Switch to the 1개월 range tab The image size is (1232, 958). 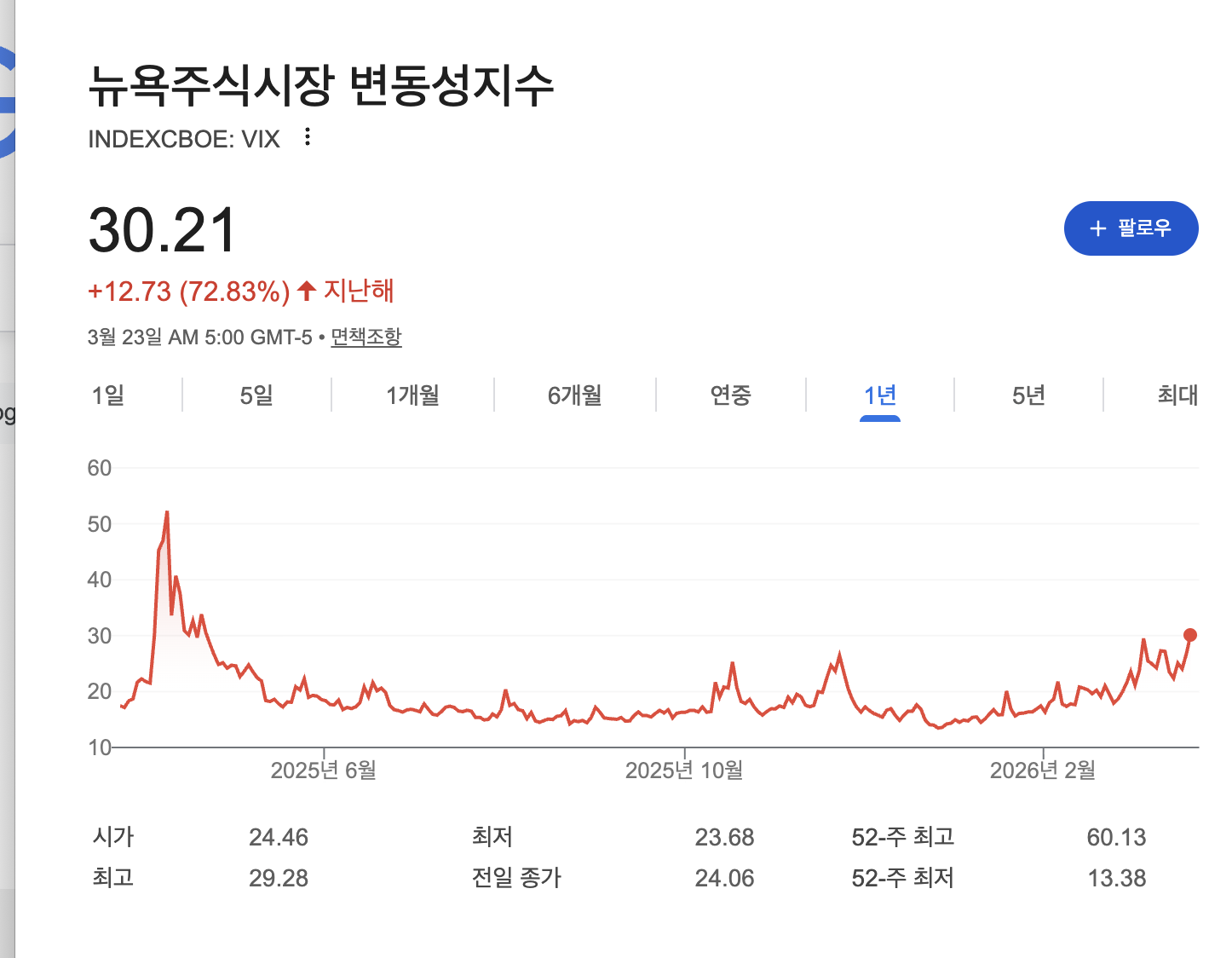(x=412, y=395)
